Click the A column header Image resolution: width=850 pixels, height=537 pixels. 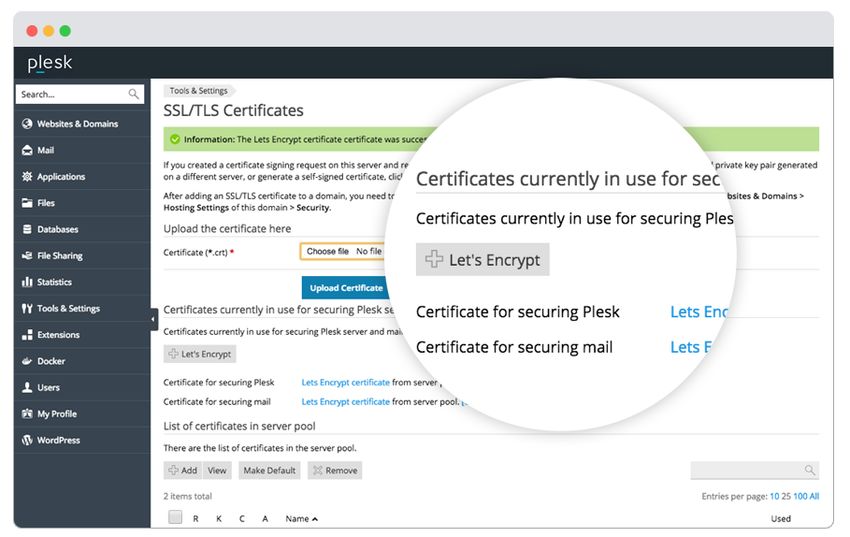coord(265,519)
